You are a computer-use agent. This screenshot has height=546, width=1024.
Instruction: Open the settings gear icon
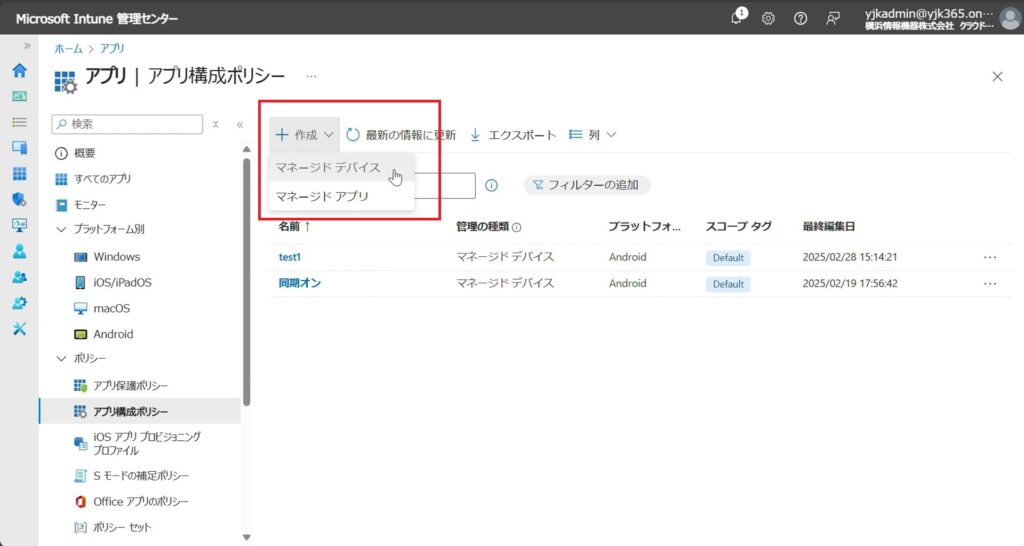768,18
